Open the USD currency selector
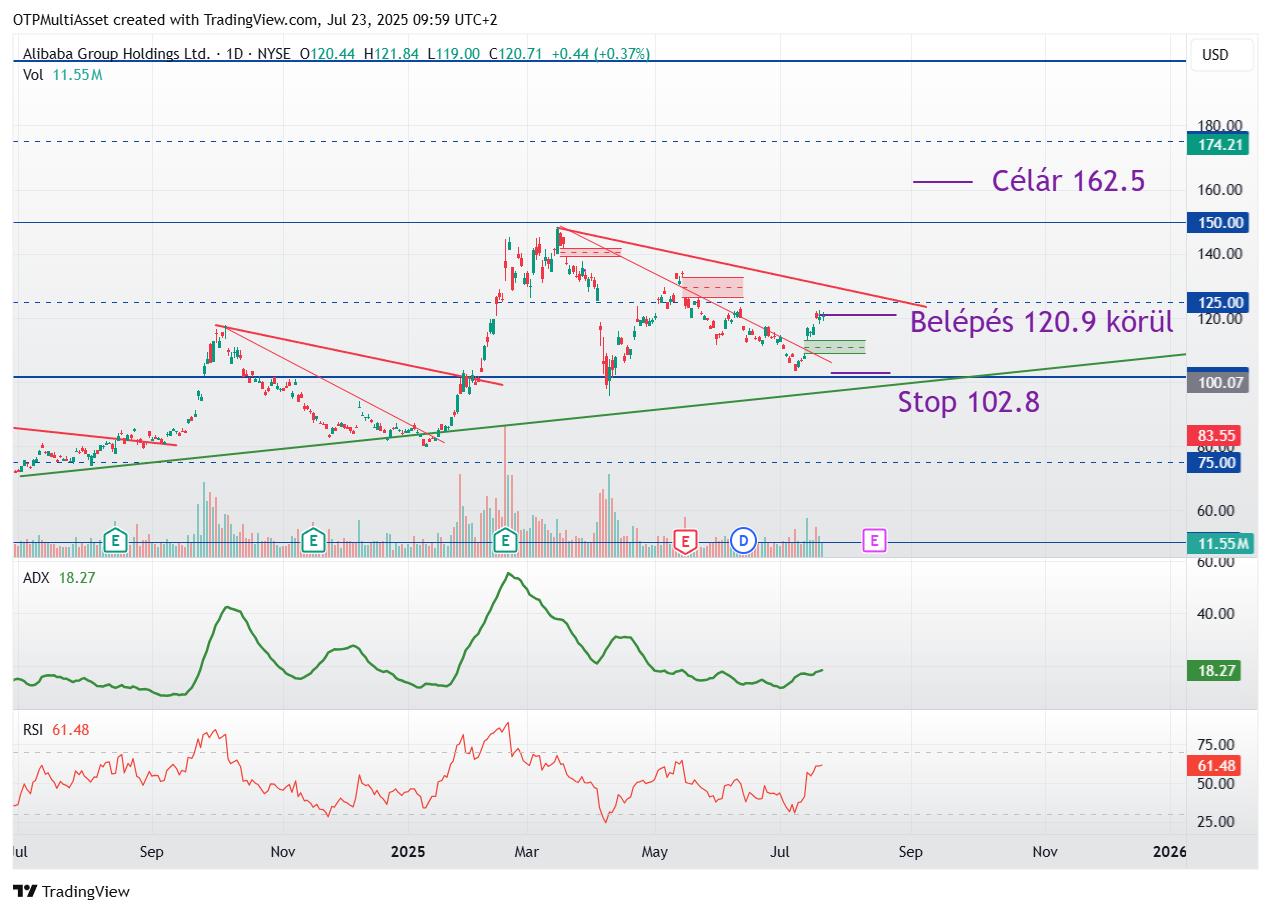Image resolution: width=1271 pixels, height=913 pixels. click(1214, 55)
